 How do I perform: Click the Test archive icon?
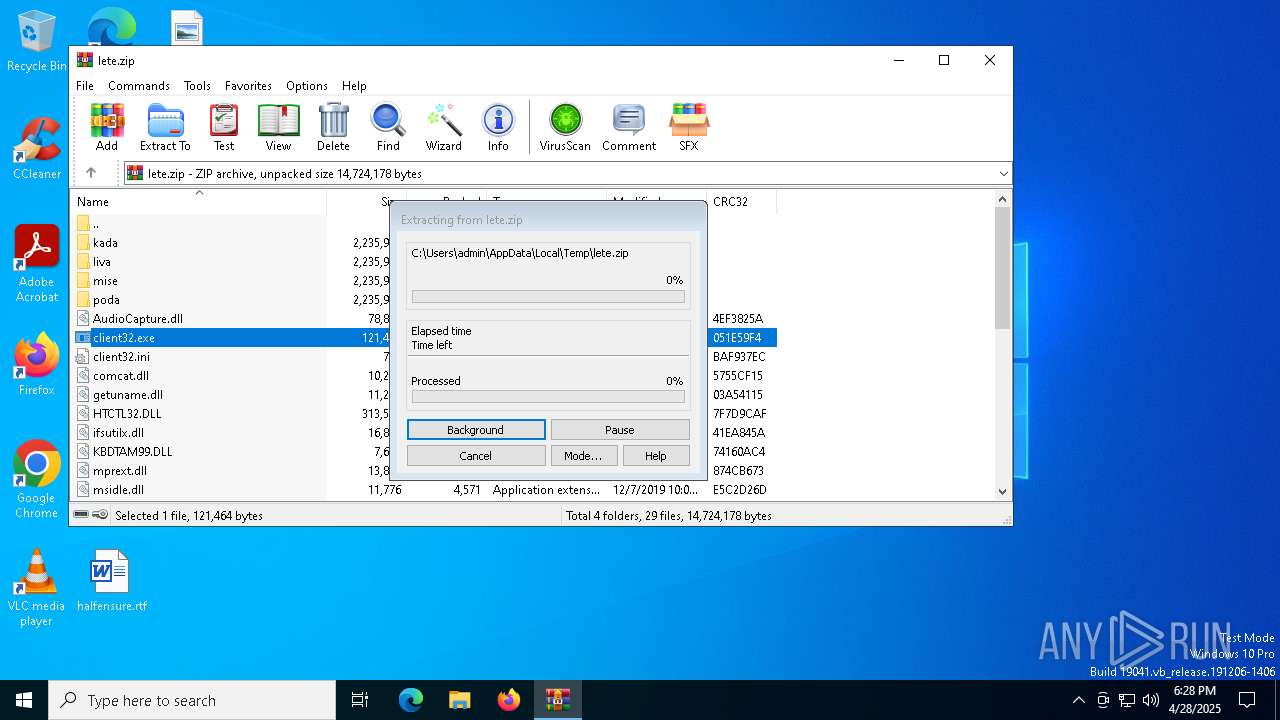(x=224, y=127)
